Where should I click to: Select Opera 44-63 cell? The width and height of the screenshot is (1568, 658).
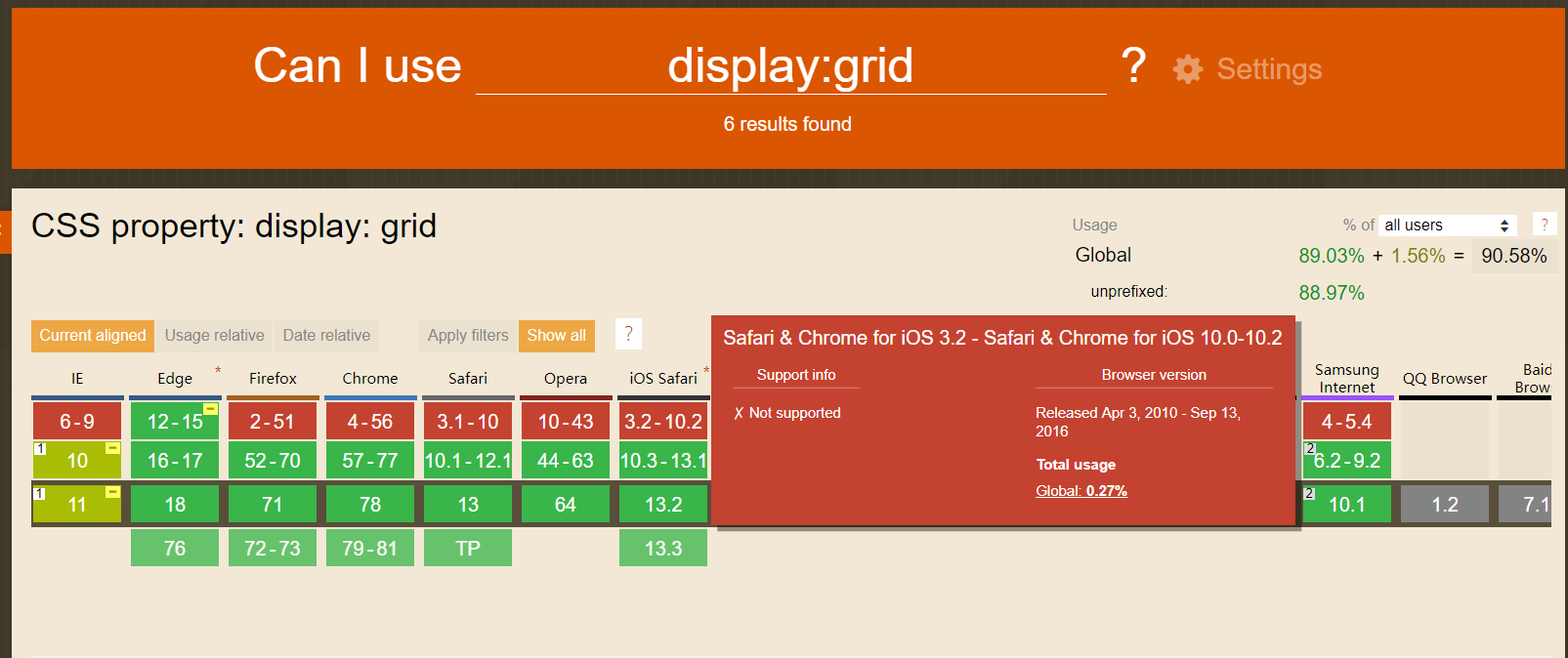(566, 461)
